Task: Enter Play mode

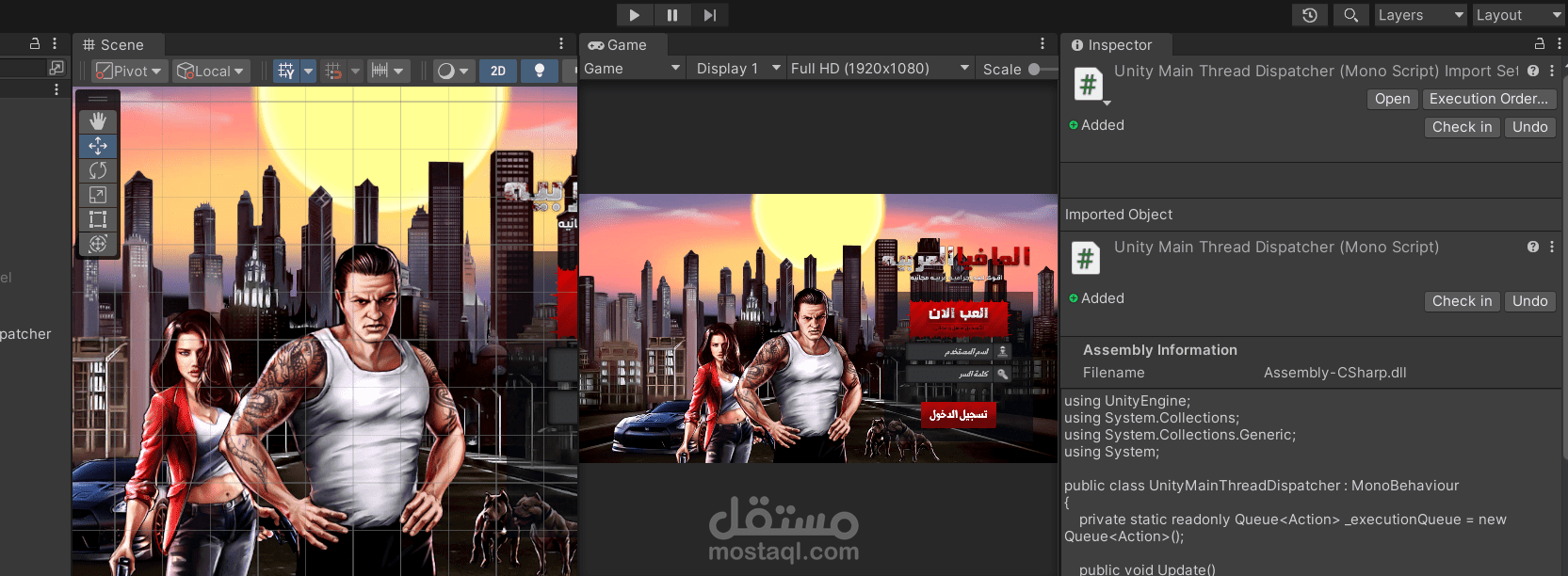Action: [634, 15]
